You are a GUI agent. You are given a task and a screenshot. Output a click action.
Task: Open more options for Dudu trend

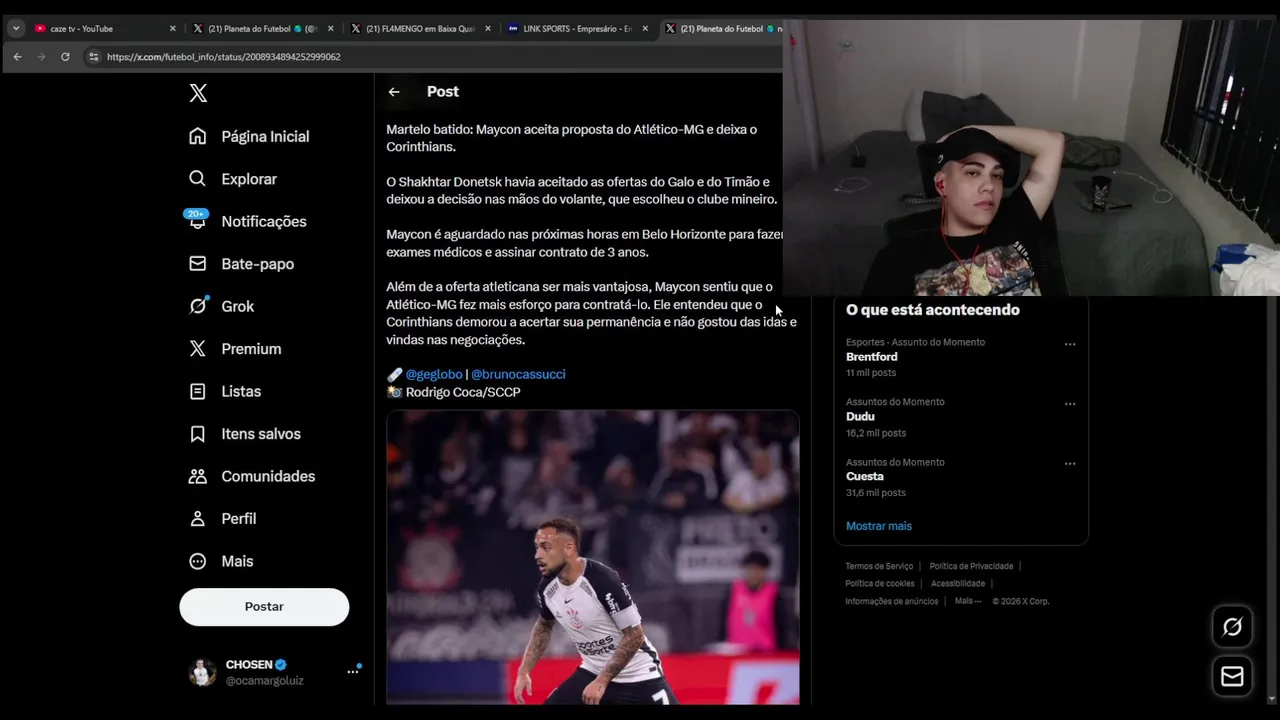point(1070,404)
